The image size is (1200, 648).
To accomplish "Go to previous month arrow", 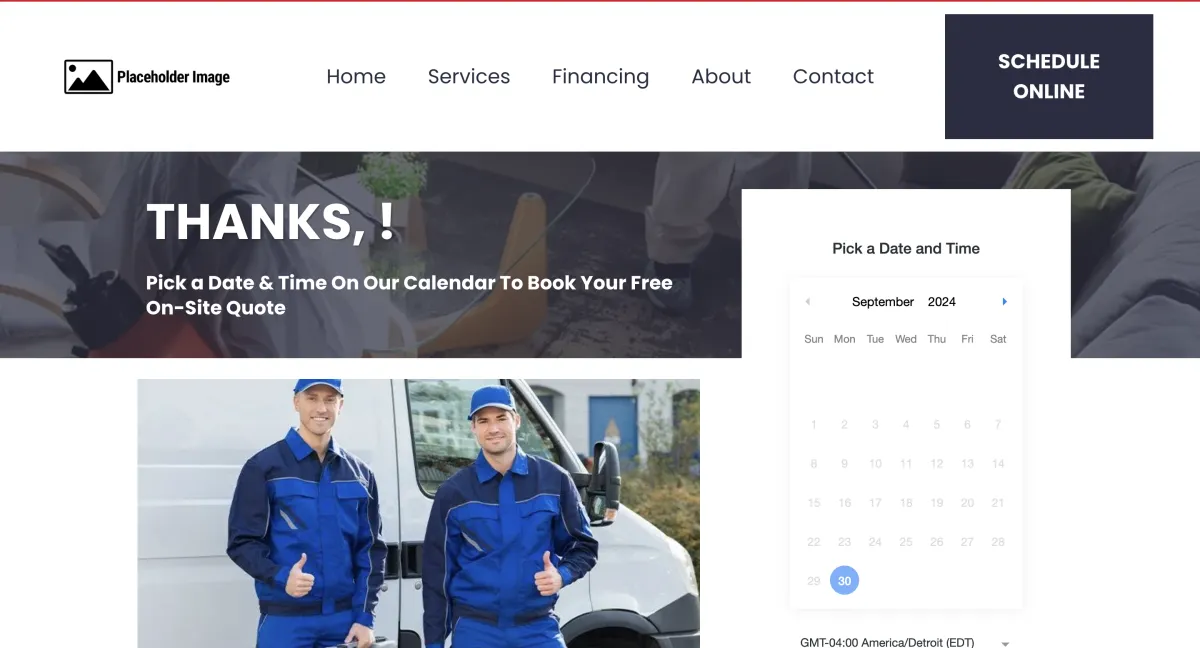I will pos(807,302).
